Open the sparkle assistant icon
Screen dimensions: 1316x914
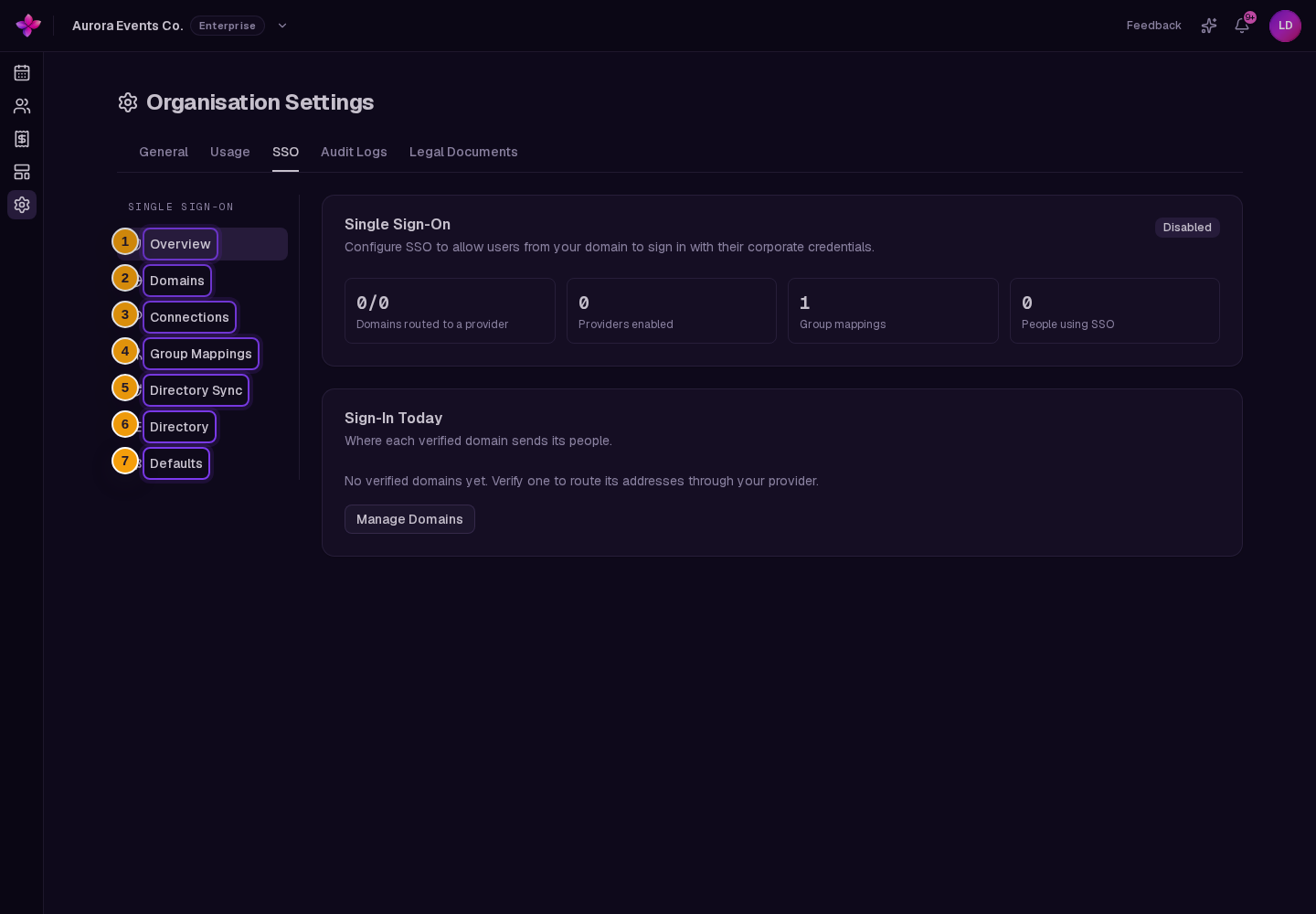coord(1209,26)
